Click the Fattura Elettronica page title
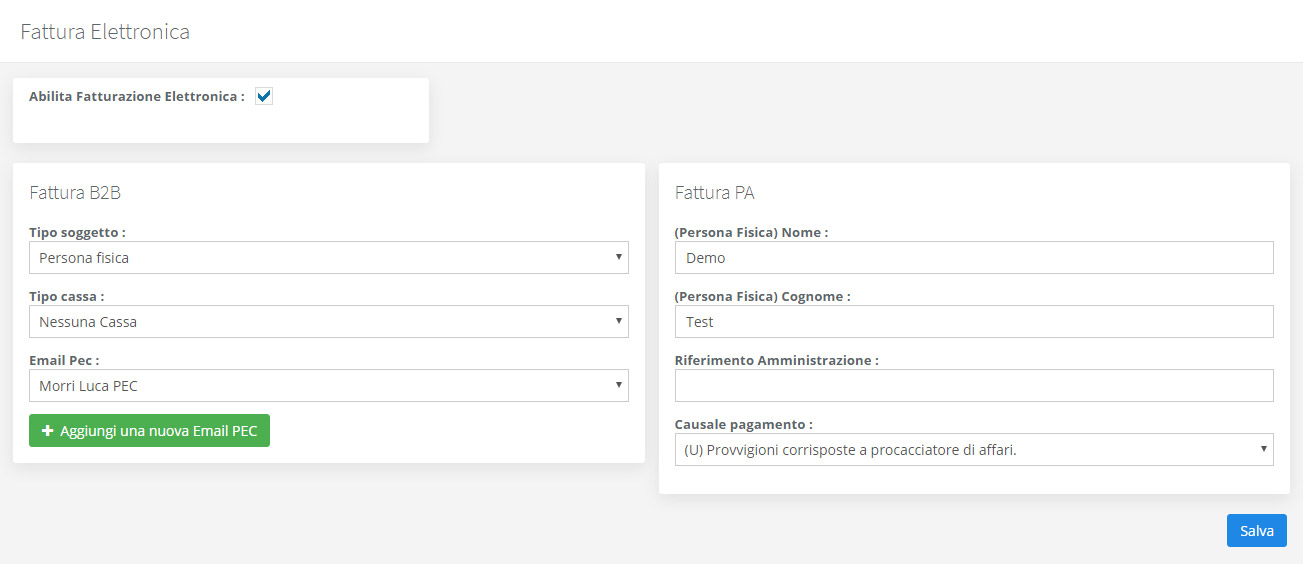The image size is (1303, 564). pyautogui.click(x=105, y=32)
